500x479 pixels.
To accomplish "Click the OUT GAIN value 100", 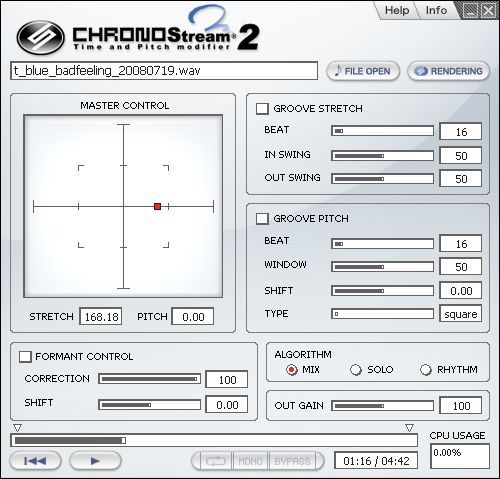I will tap(461, 405).
